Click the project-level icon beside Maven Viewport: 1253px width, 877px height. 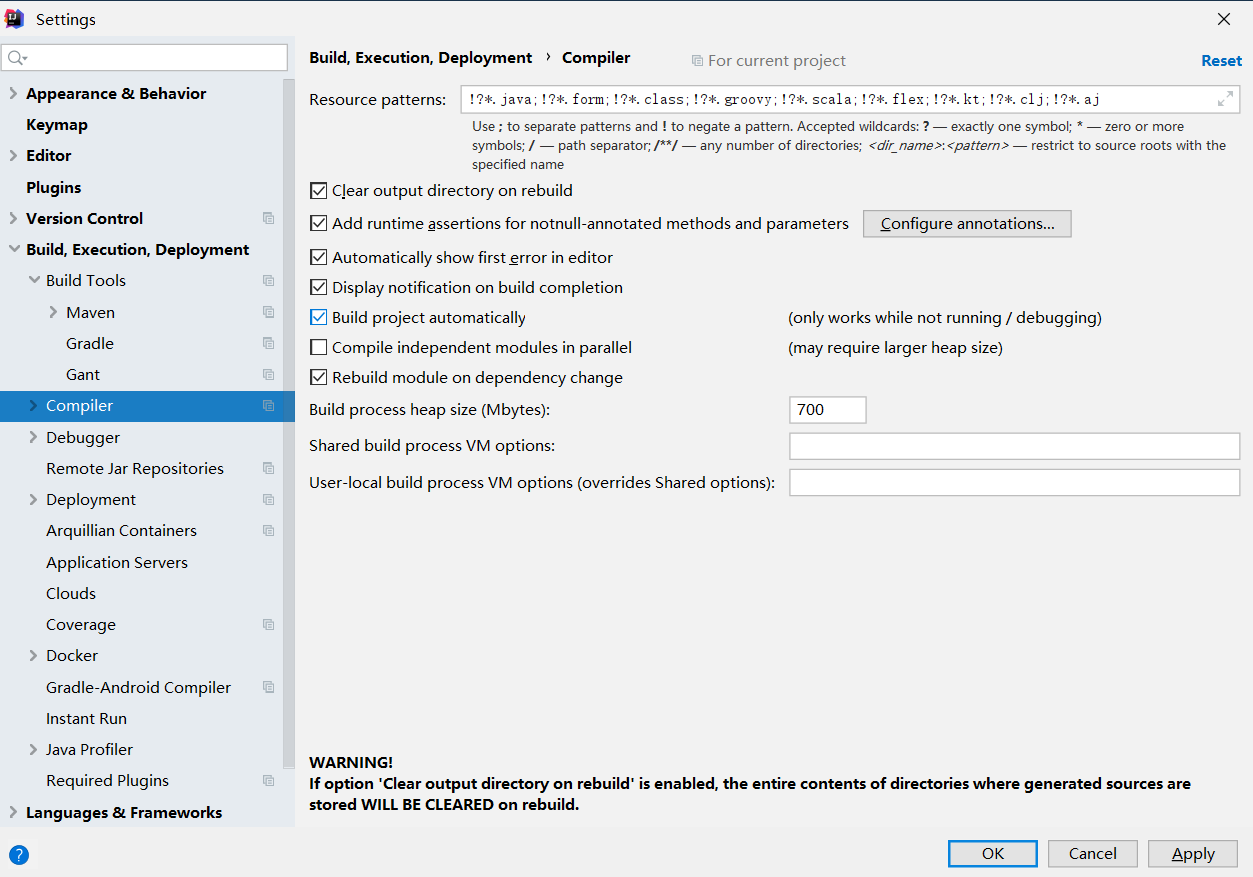268,312
